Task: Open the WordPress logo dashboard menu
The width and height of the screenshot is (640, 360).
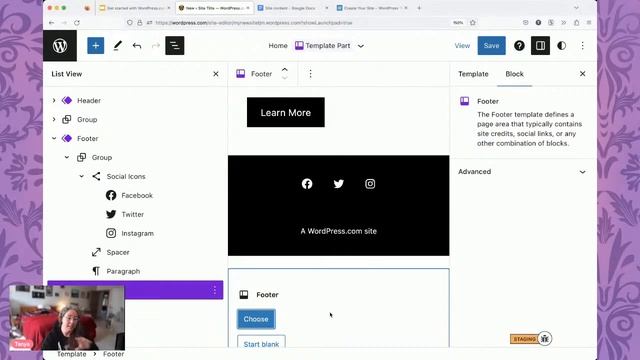Action: pyautogui.click(x=60, y=45)
